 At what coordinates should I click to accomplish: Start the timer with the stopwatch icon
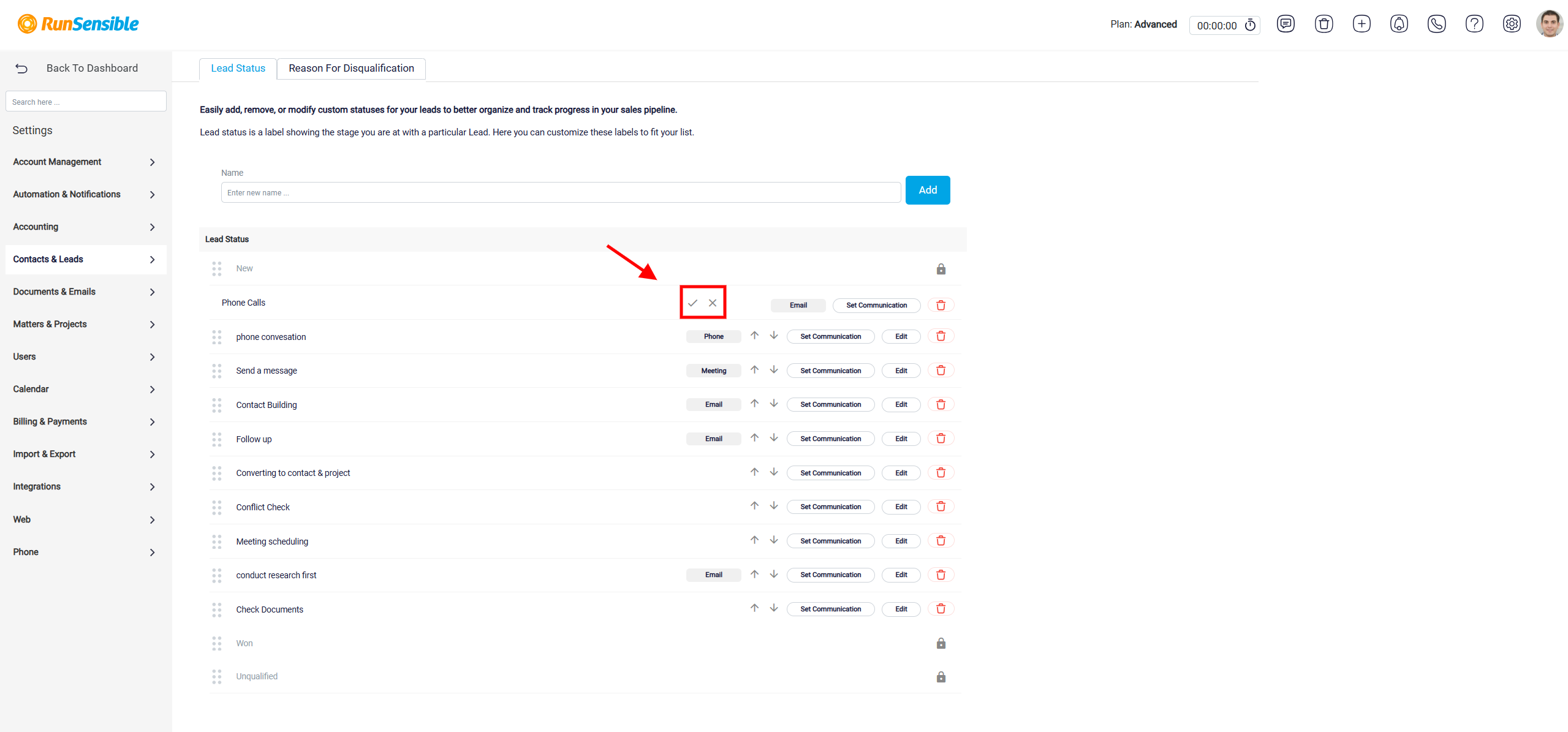pos(1250,25)
